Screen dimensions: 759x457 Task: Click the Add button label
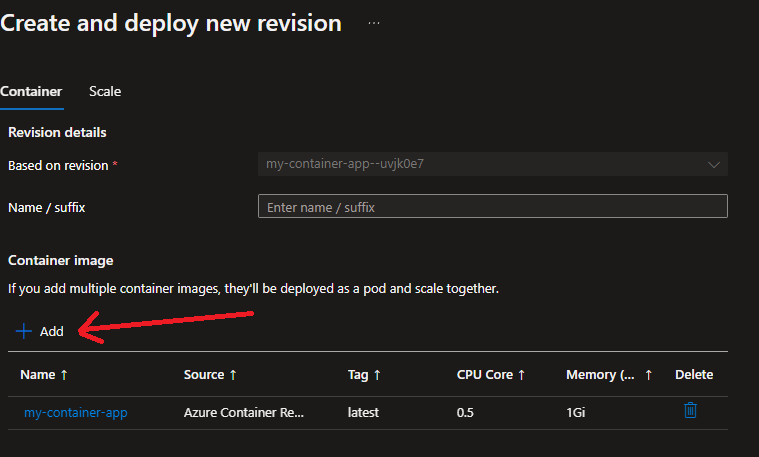(x=52, y=331)
